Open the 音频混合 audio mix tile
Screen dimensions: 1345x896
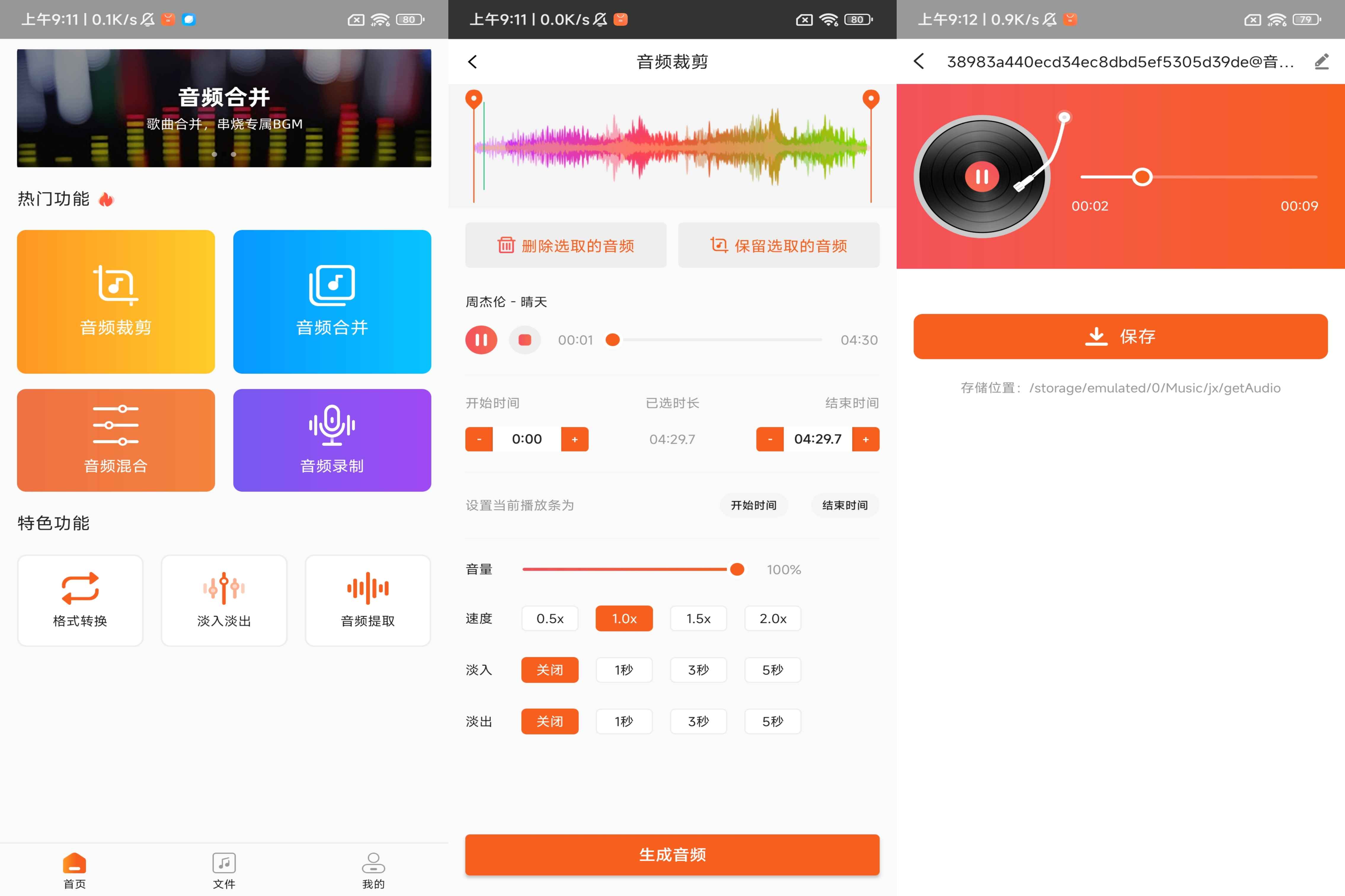(116, 440)
